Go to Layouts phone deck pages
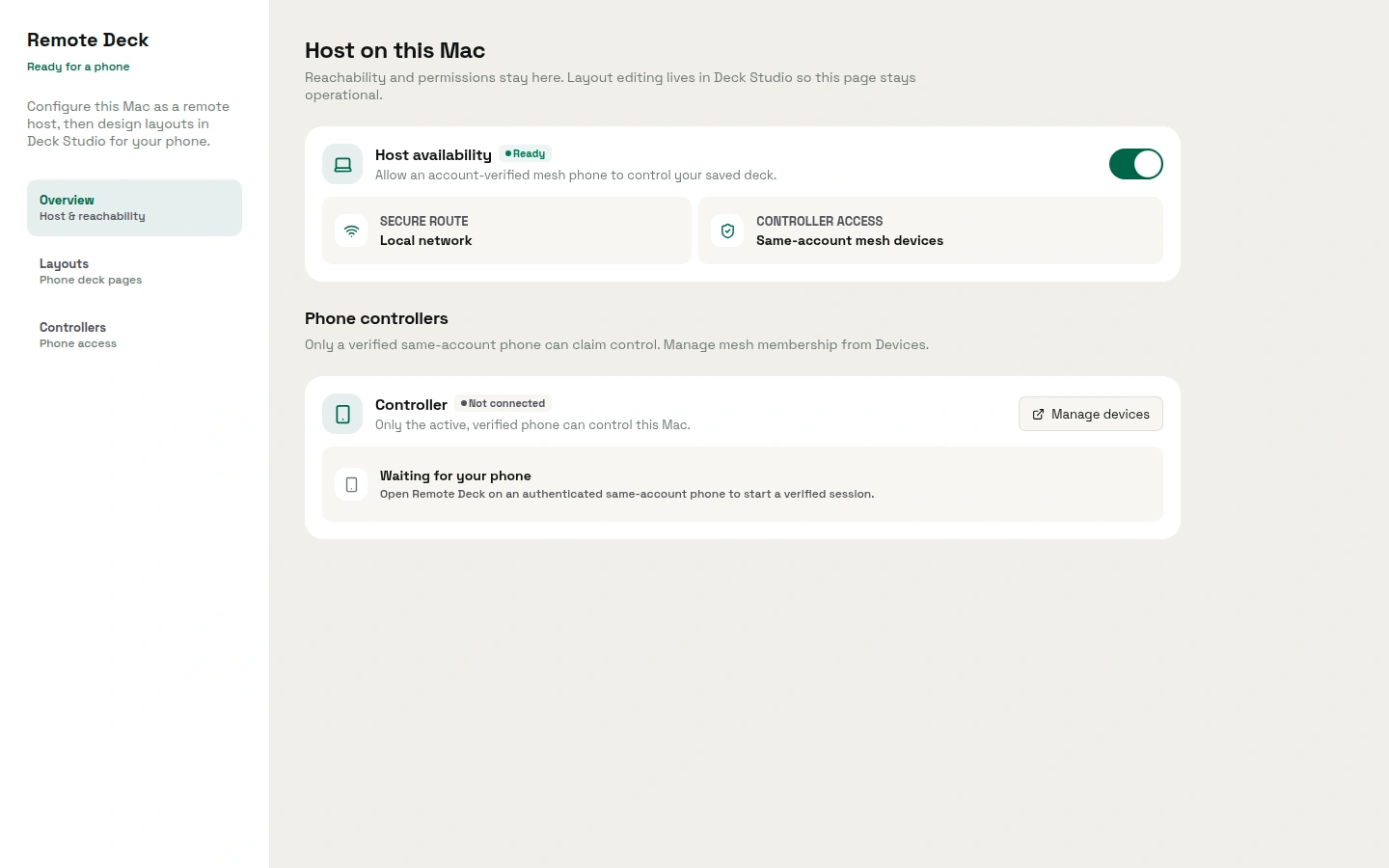This screenshot has width=1389, height=868. pyautogui.click(x=134, y=271)
